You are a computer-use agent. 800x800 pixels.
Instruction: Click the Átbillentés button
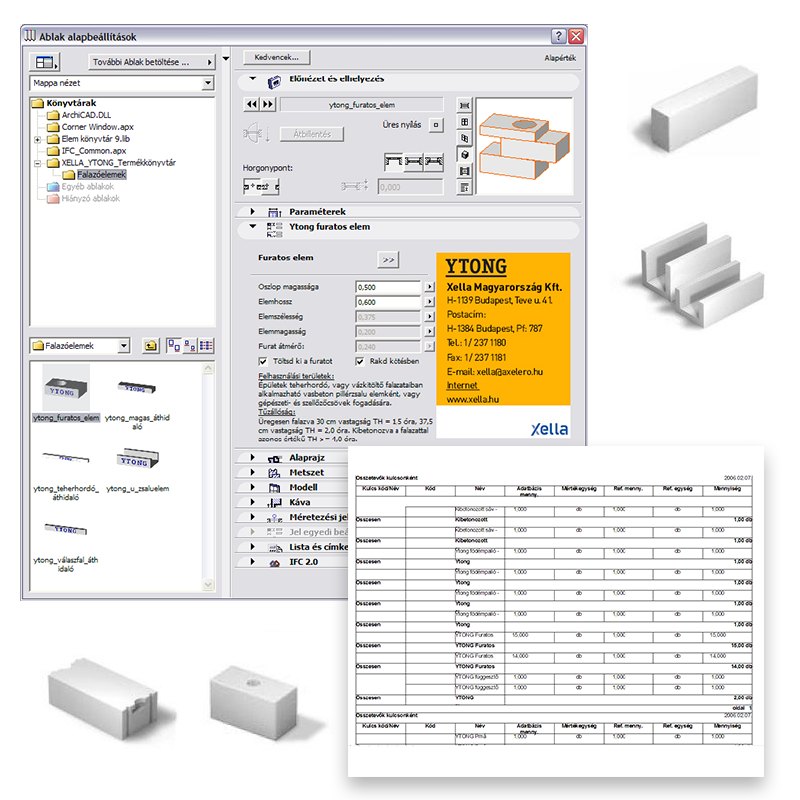[x=312, y=134]
